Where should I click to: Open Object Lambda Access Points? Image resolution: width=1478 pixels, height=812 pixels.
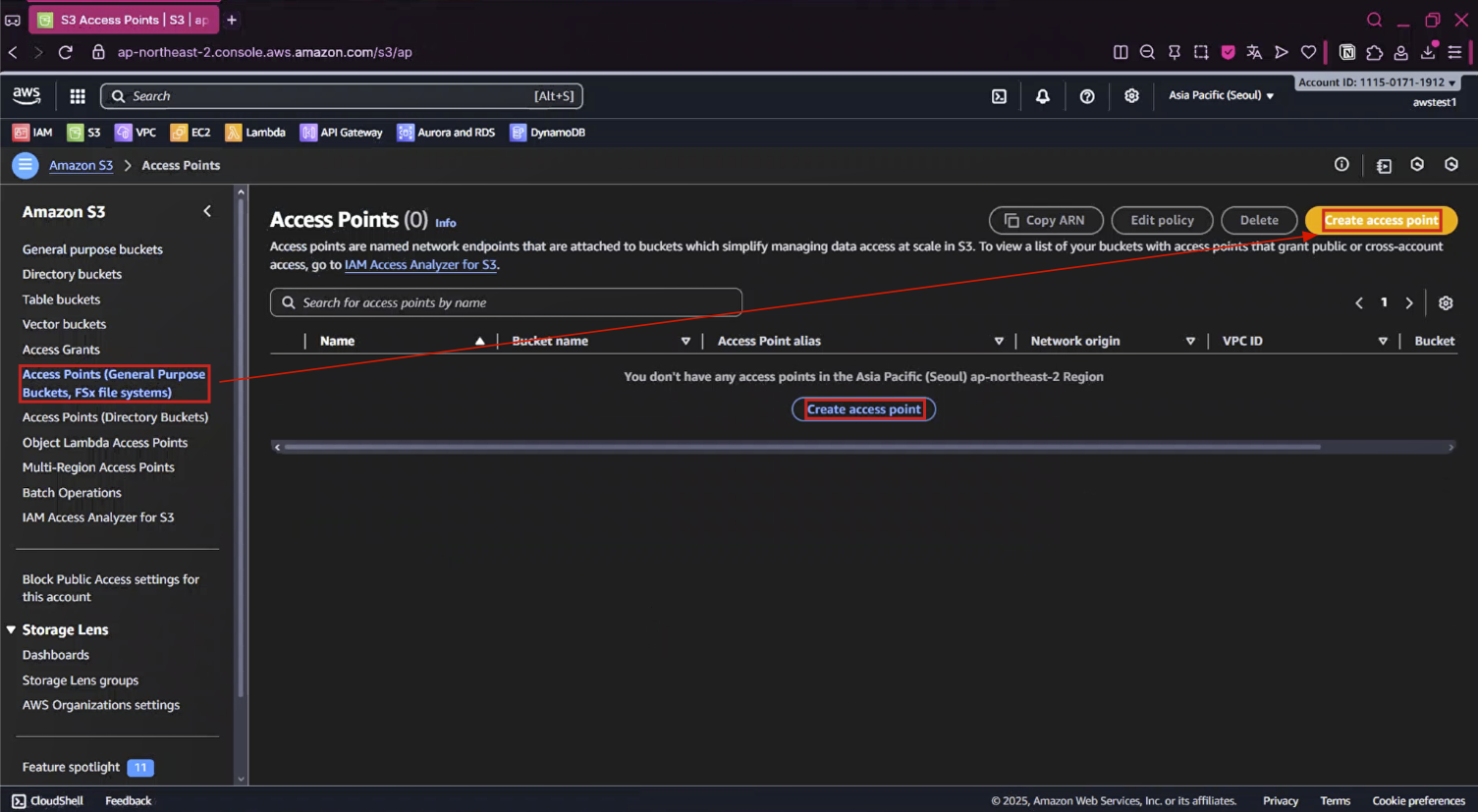(x=105, y=443)
